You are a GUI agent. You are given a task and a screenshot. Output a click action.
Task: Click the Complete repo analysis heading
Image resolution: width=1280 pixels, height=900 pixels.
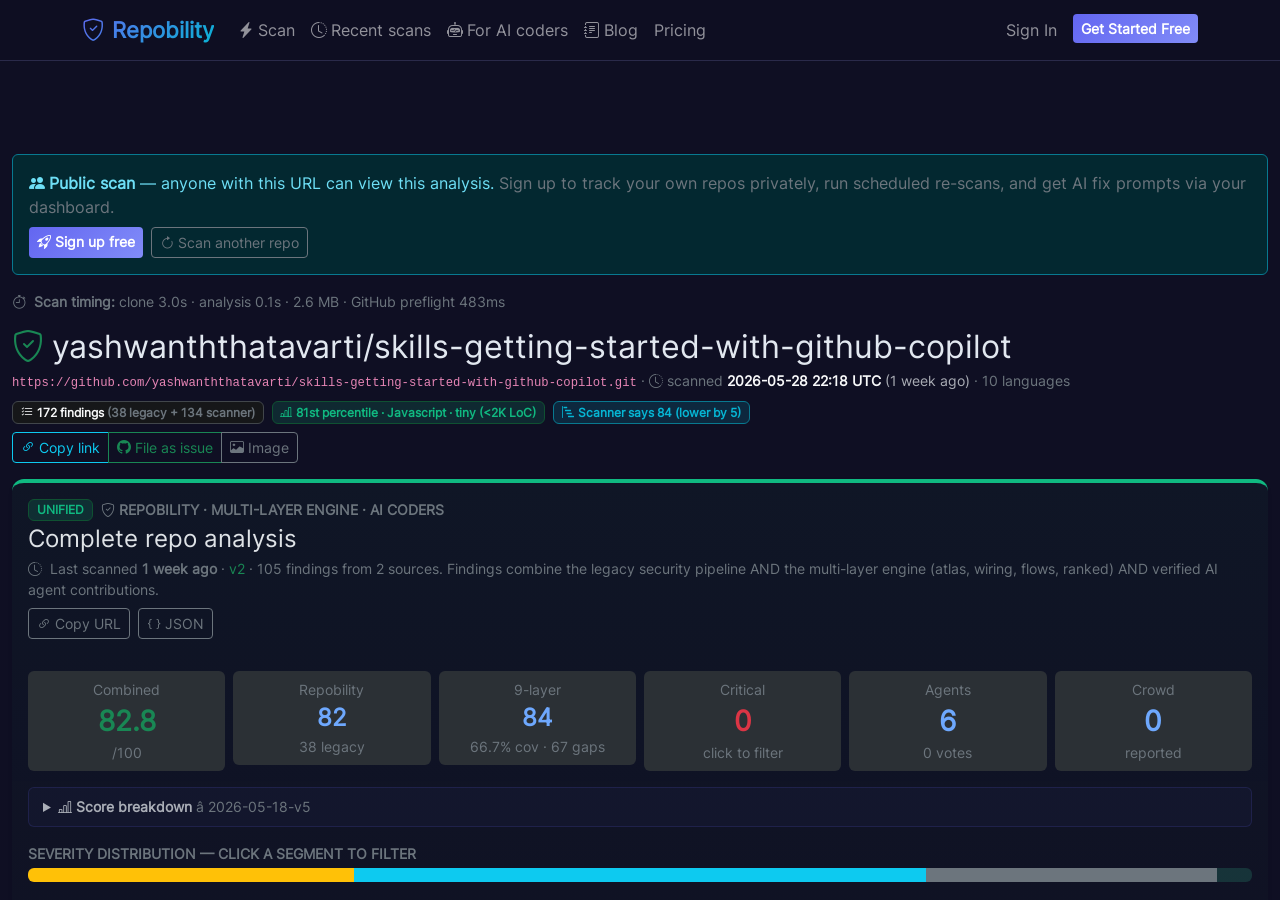(162, 538)
